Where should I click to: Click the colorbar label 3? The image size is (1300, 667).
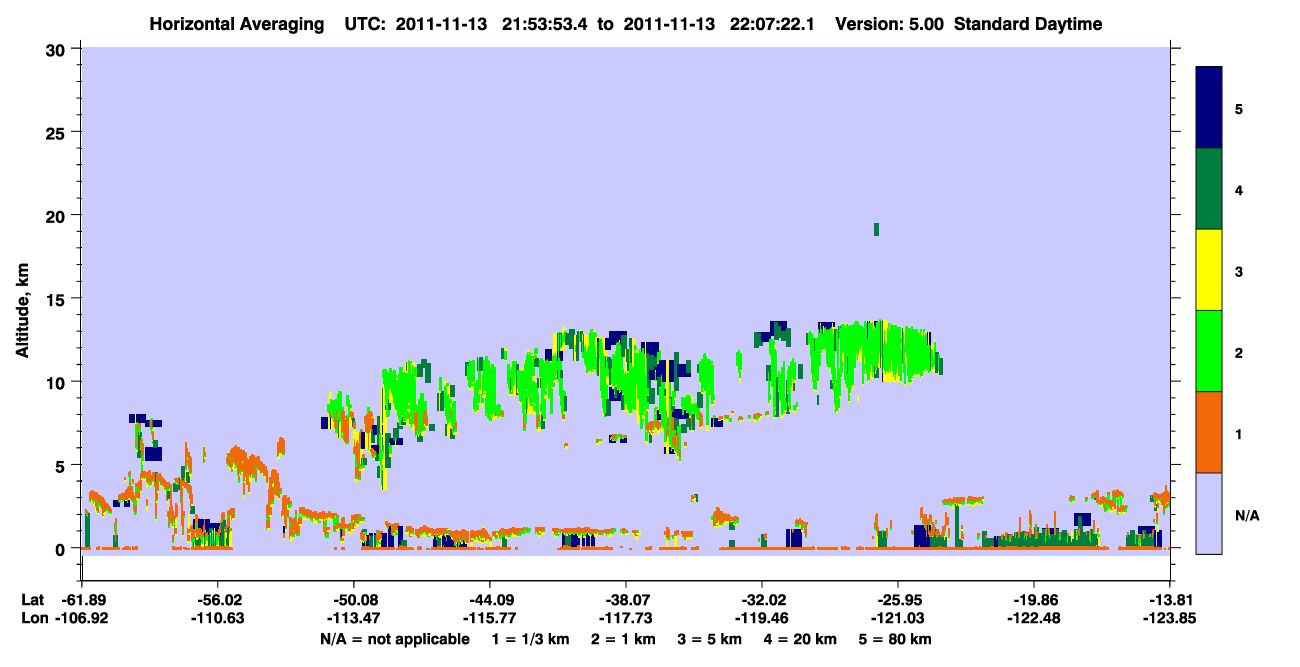click(1239, 271)
